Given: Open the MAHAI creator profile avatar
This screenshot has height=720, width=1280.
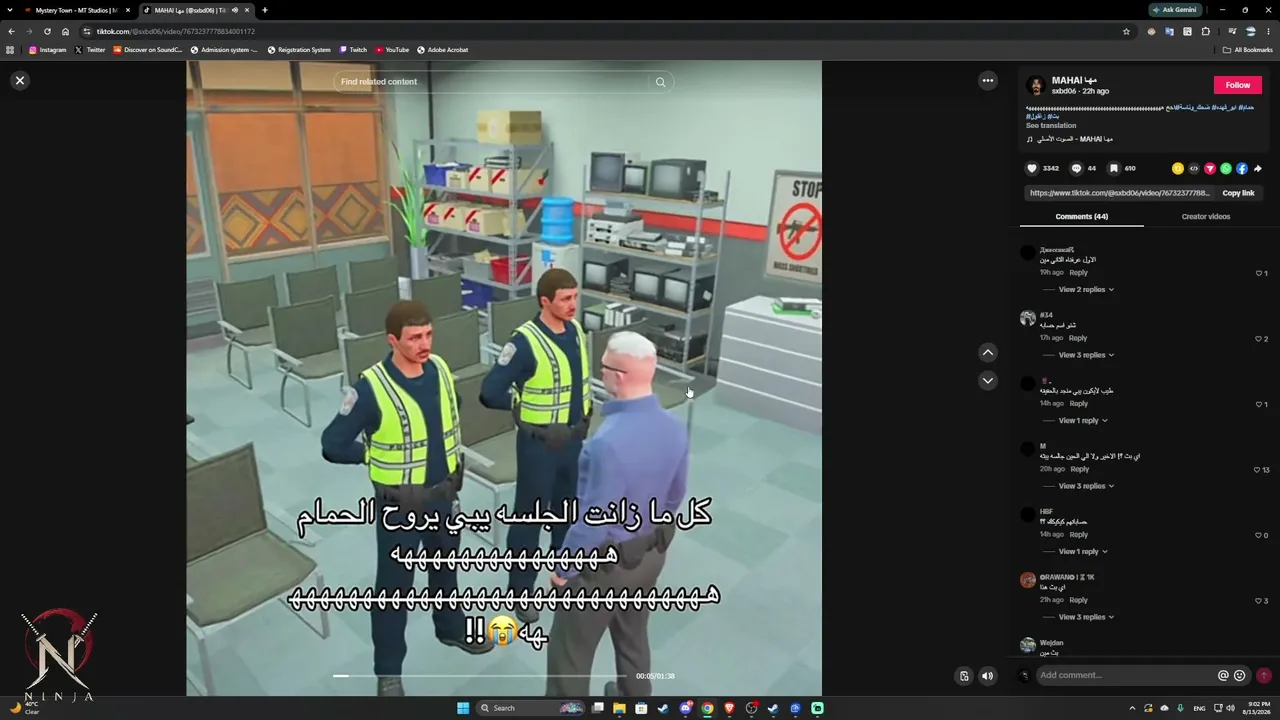Looking at the screenshot, I should pos(1036,85).
